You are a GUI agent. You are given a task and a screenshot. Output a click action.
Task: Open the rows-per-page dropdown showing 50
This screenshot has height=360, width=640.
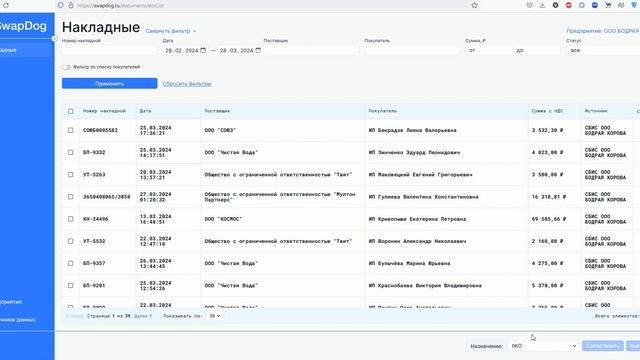pyautogui.click(x=215, y=316)
